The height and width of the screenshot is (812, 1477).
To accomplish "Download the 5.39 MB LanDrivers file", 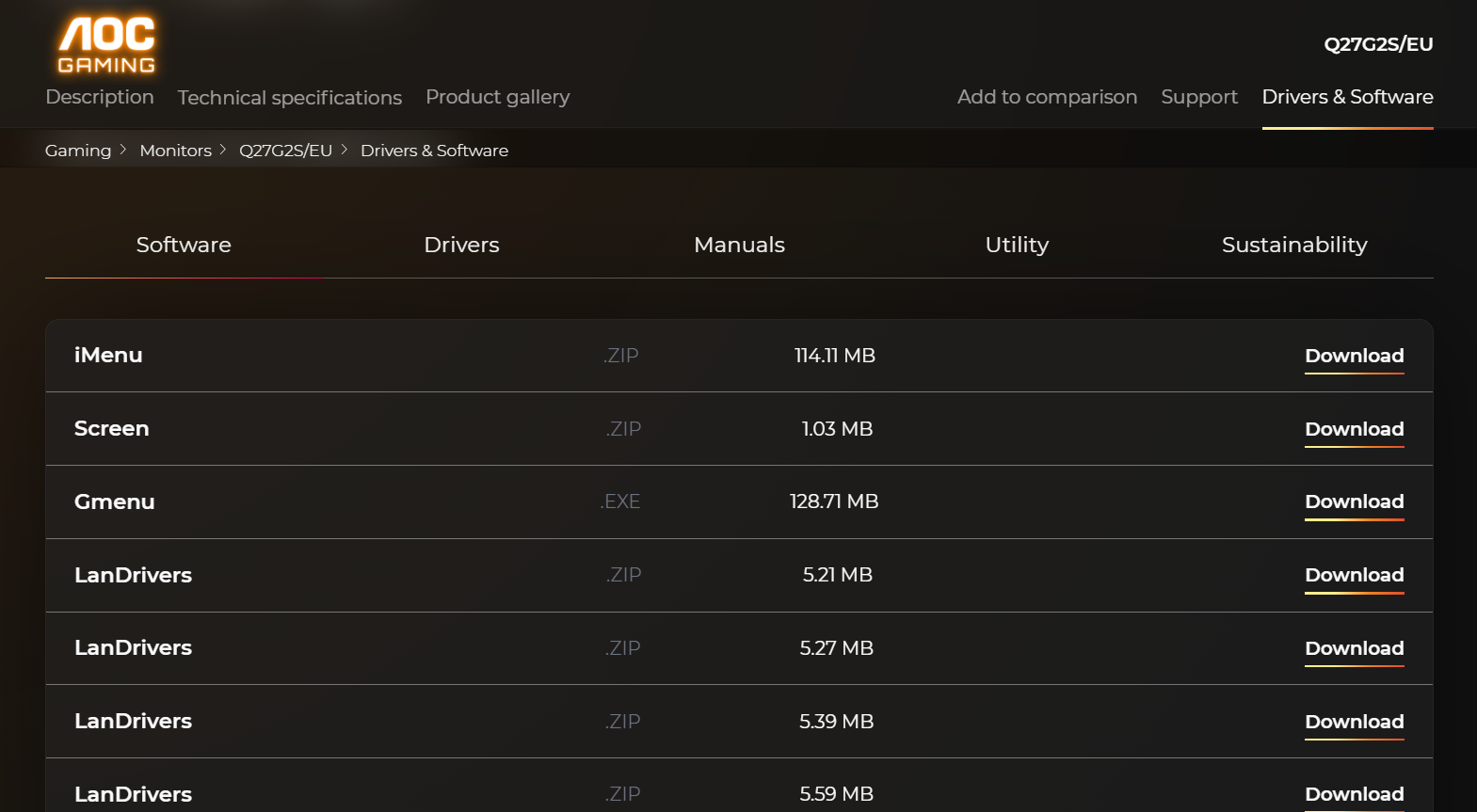I will (x=1354, y=722).
